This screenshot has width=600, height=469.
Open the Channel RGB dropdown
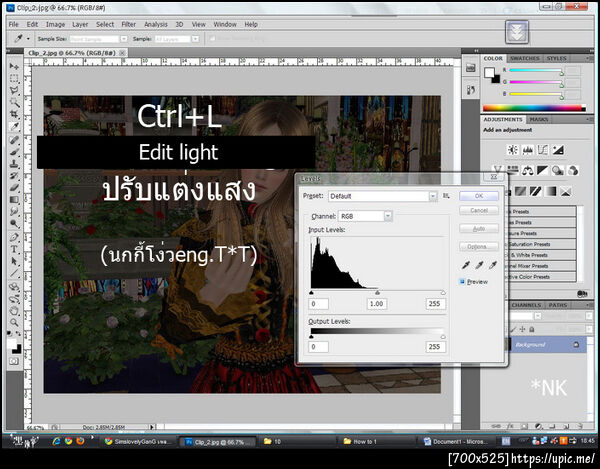tap(365, 216)
